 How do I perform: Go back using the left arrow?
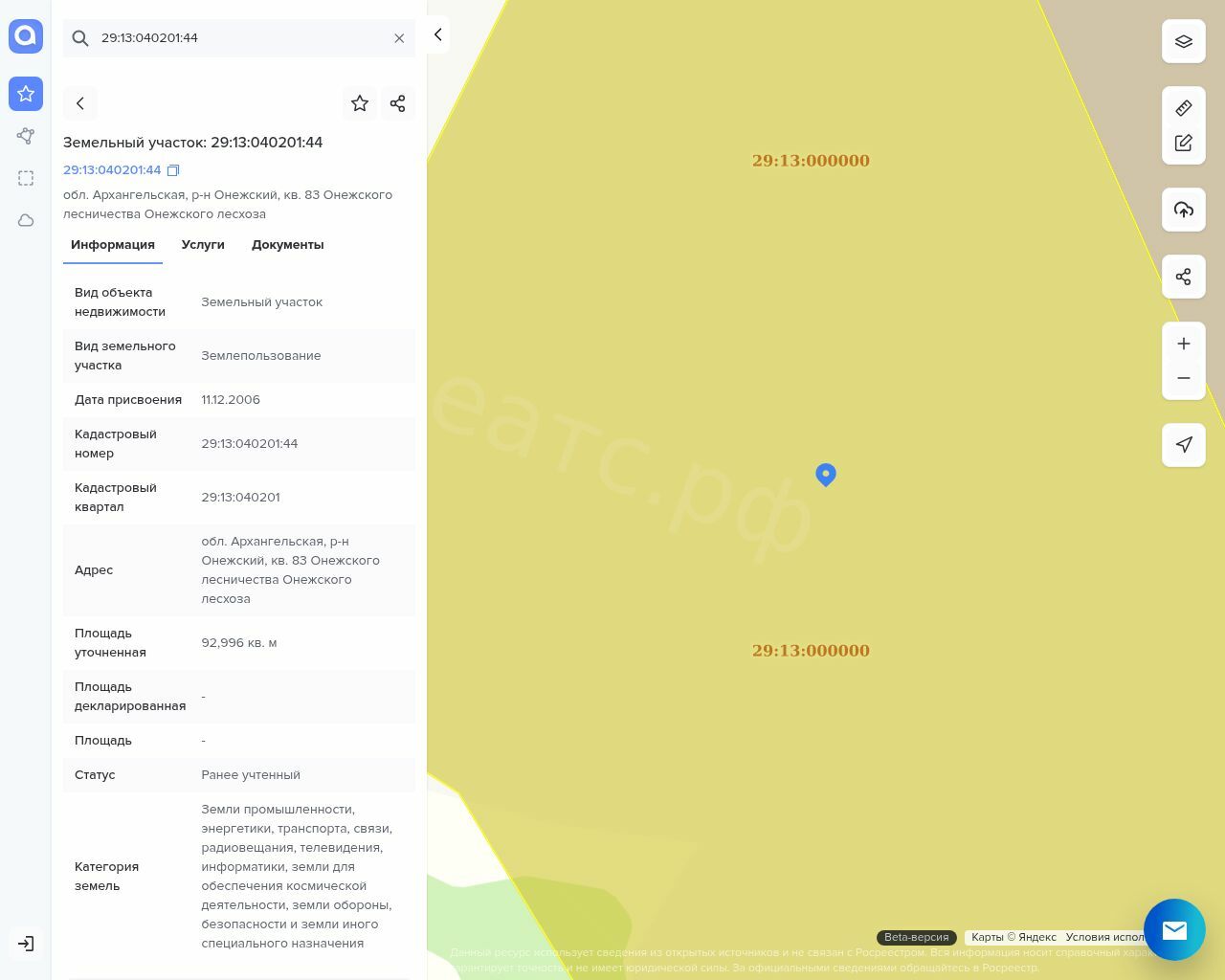click(80, 103)
